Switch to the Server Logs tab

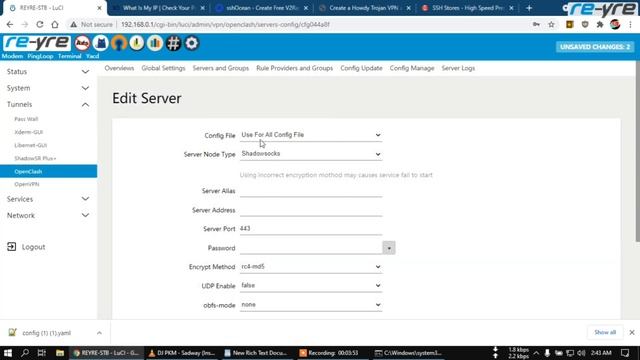click(x=458, y=68)
